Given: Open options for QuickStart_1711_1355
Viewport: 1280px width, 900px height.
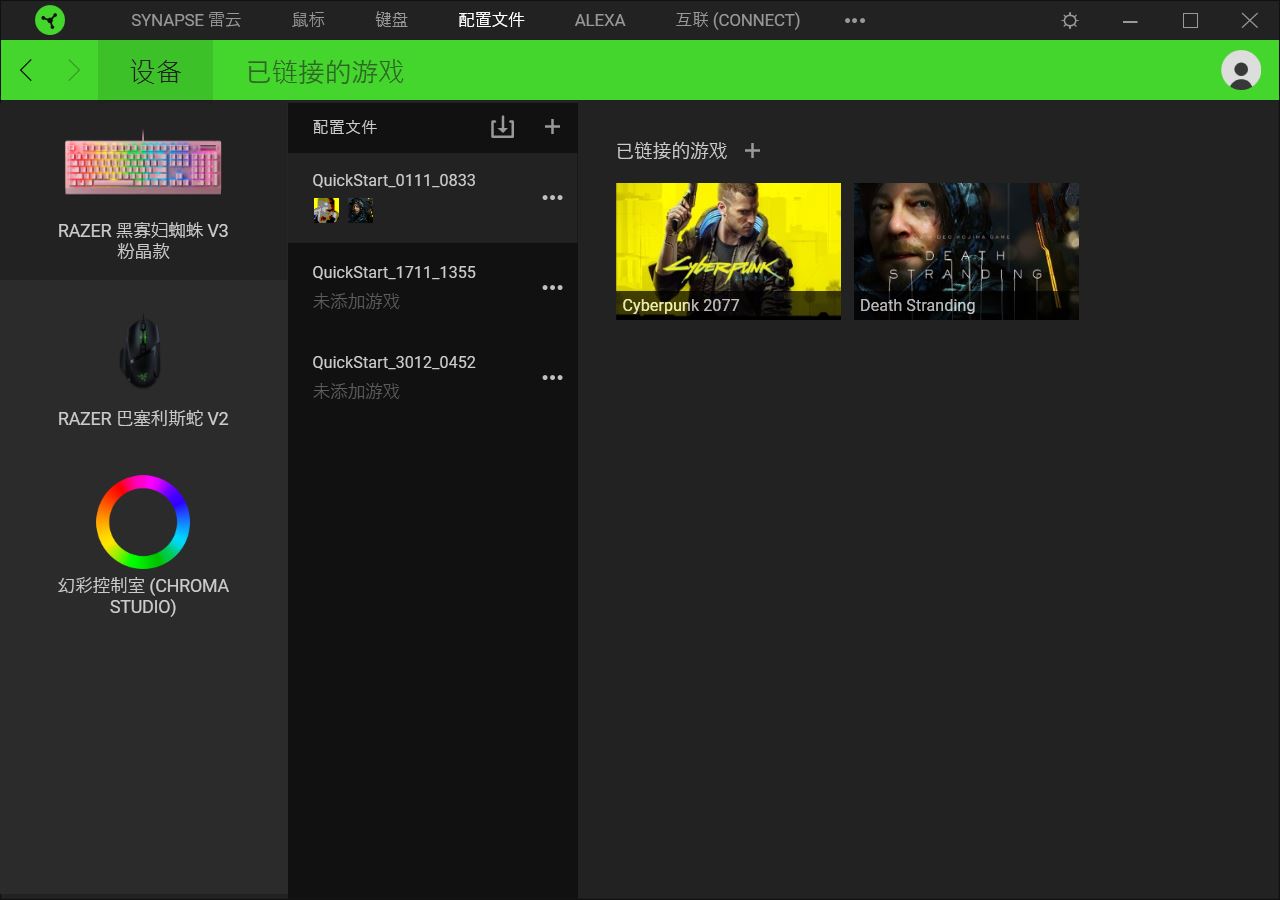Looking at the screenshot, I should point(552,288).
